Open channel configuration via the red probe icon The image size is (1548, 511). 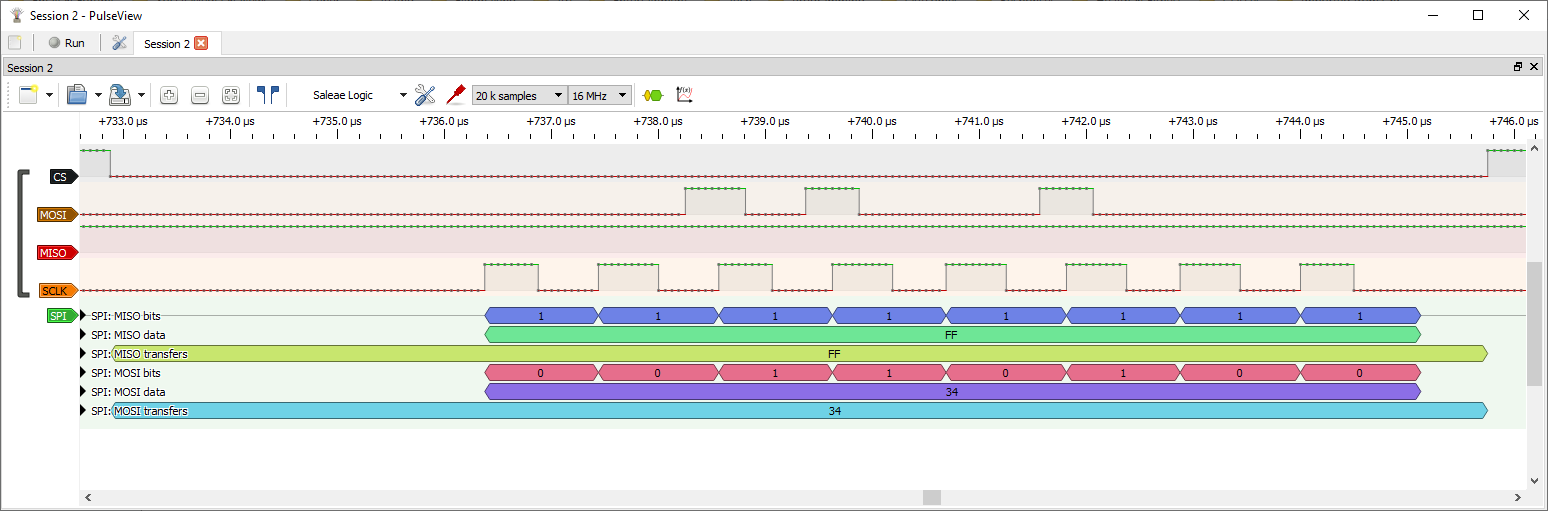(x=456, y=95)
